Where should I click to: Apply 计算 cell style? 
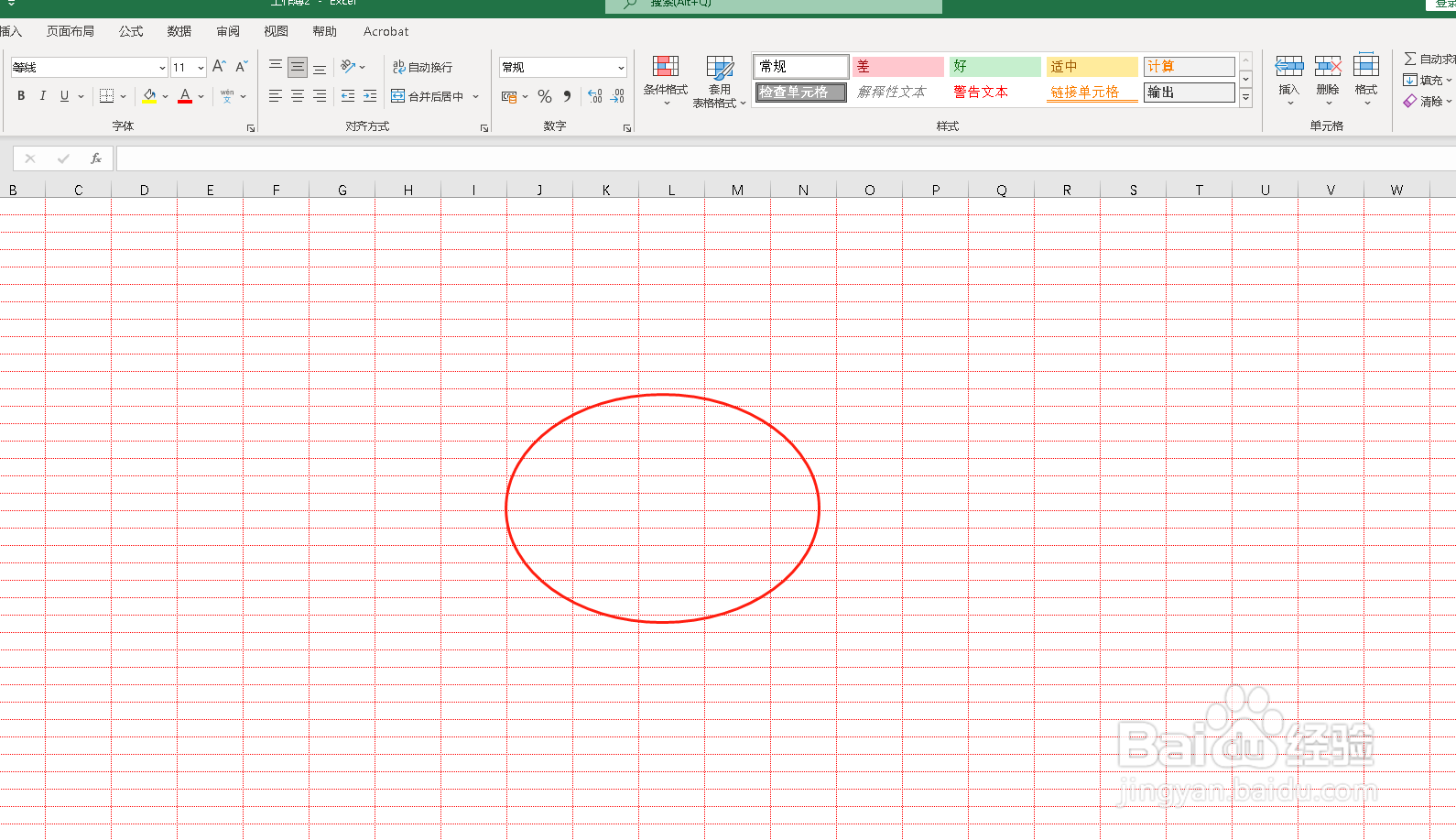point(1190,67)
